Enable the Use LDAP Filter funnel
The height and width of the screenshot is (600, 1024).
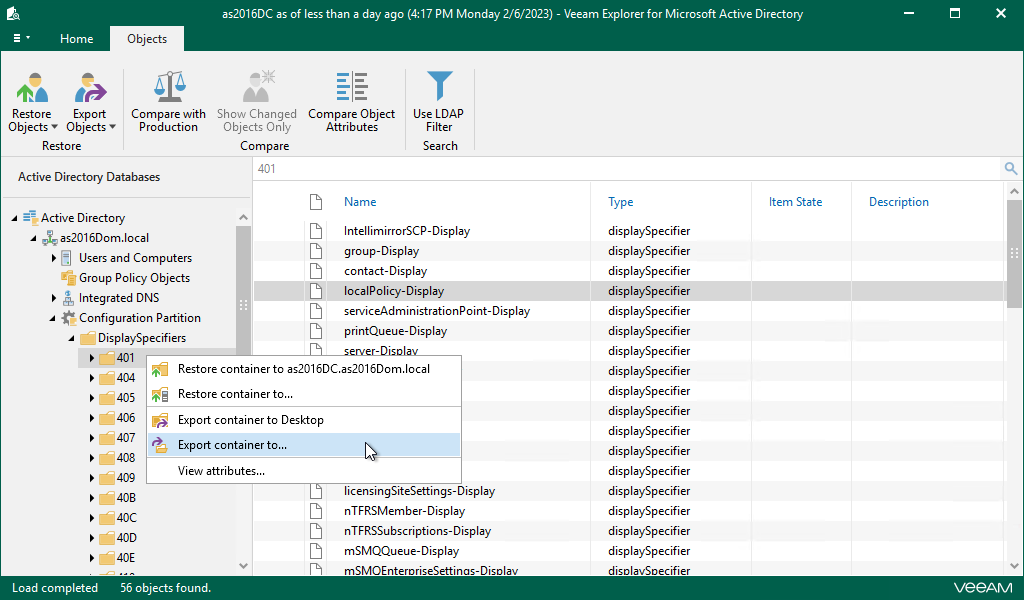(x=438, y=88)
